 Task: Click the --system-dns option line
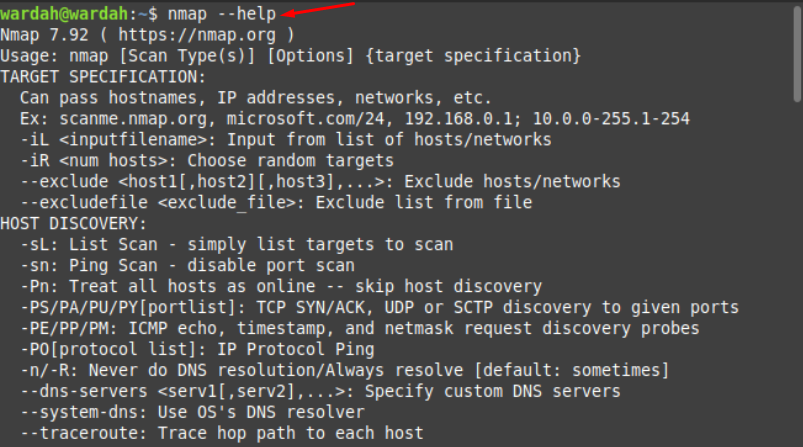pos(192,413)
